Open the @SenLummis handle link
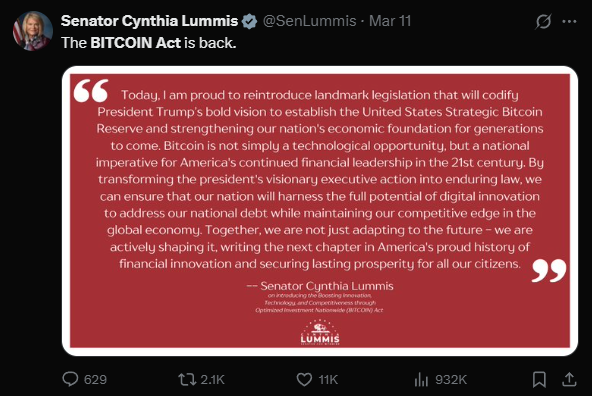The height and width of the screenshot is (396, 592). coord(309,21)
